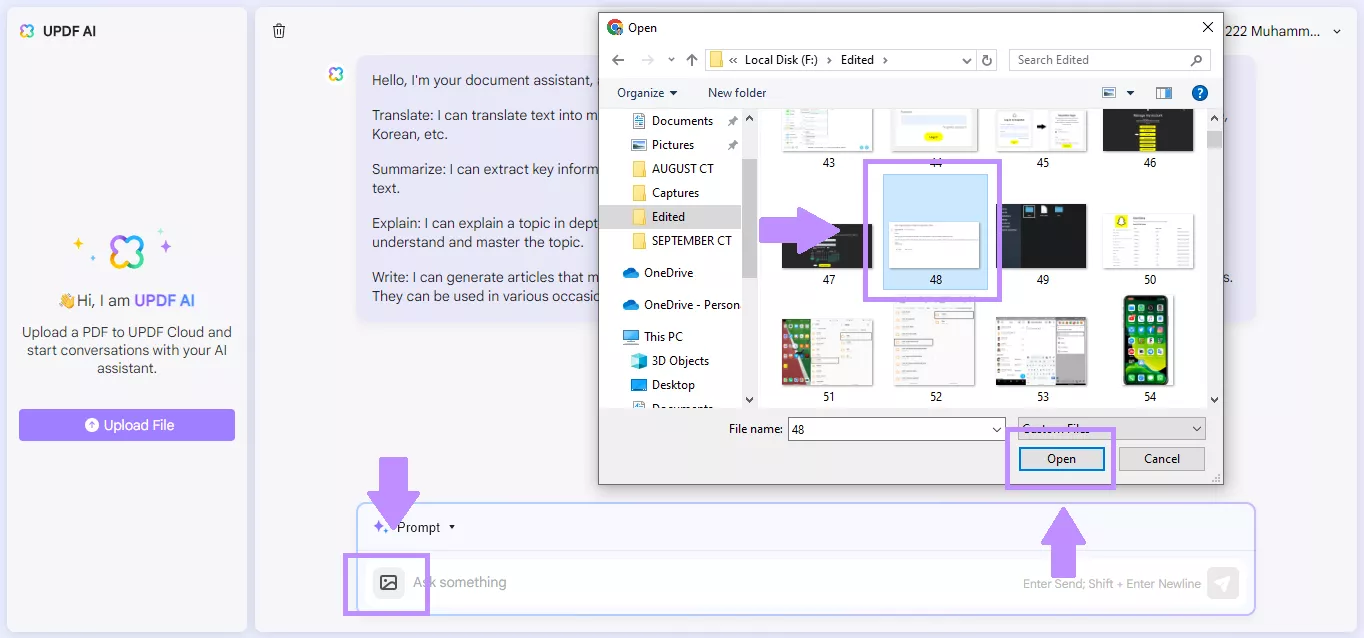Image resolution: width=1364 pixels, height=638 pixels.
Task: Click the Cancel button
Action: [1162, 459]
